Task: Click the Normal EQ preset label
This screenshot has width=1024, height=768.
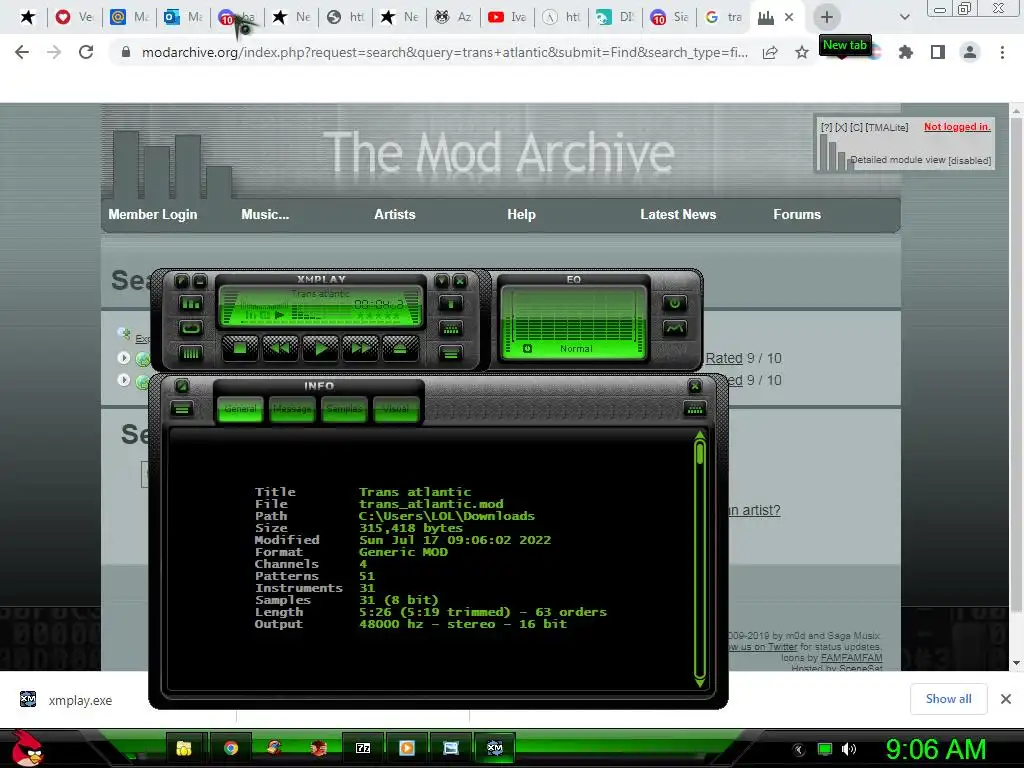Action: pos(576,349)
